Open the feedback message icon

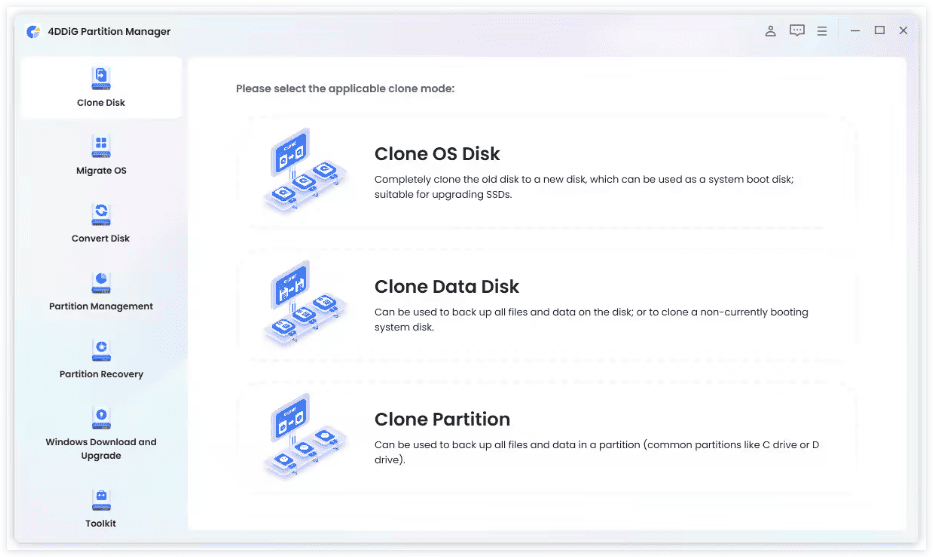[x=797, y=30]
